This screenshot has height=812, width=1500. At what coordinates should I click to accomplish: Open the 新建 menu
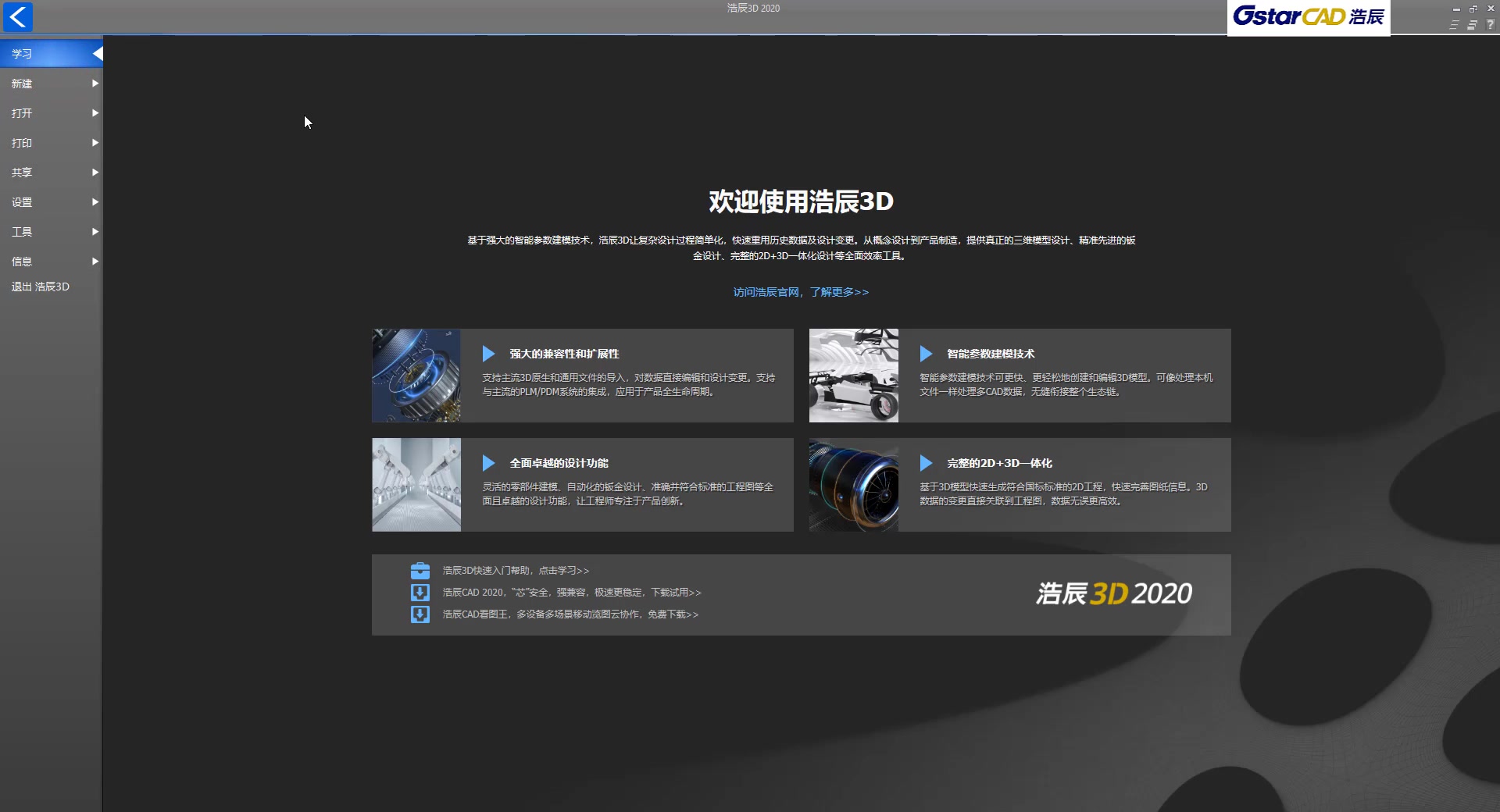tap(52, 84)
